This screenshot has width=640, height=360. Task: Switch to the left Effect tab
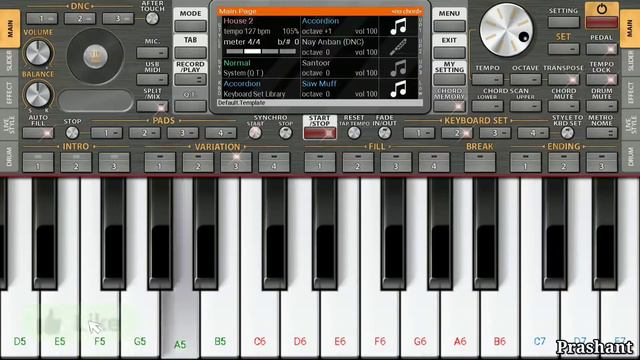coord(10,92)
